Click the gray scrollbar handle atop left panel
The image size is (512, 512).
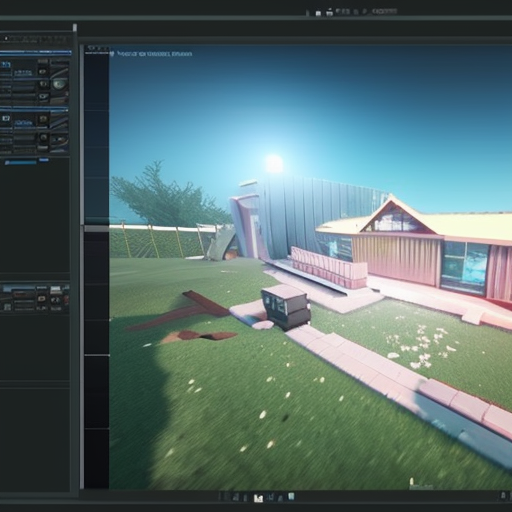click(x=75, y=27)
